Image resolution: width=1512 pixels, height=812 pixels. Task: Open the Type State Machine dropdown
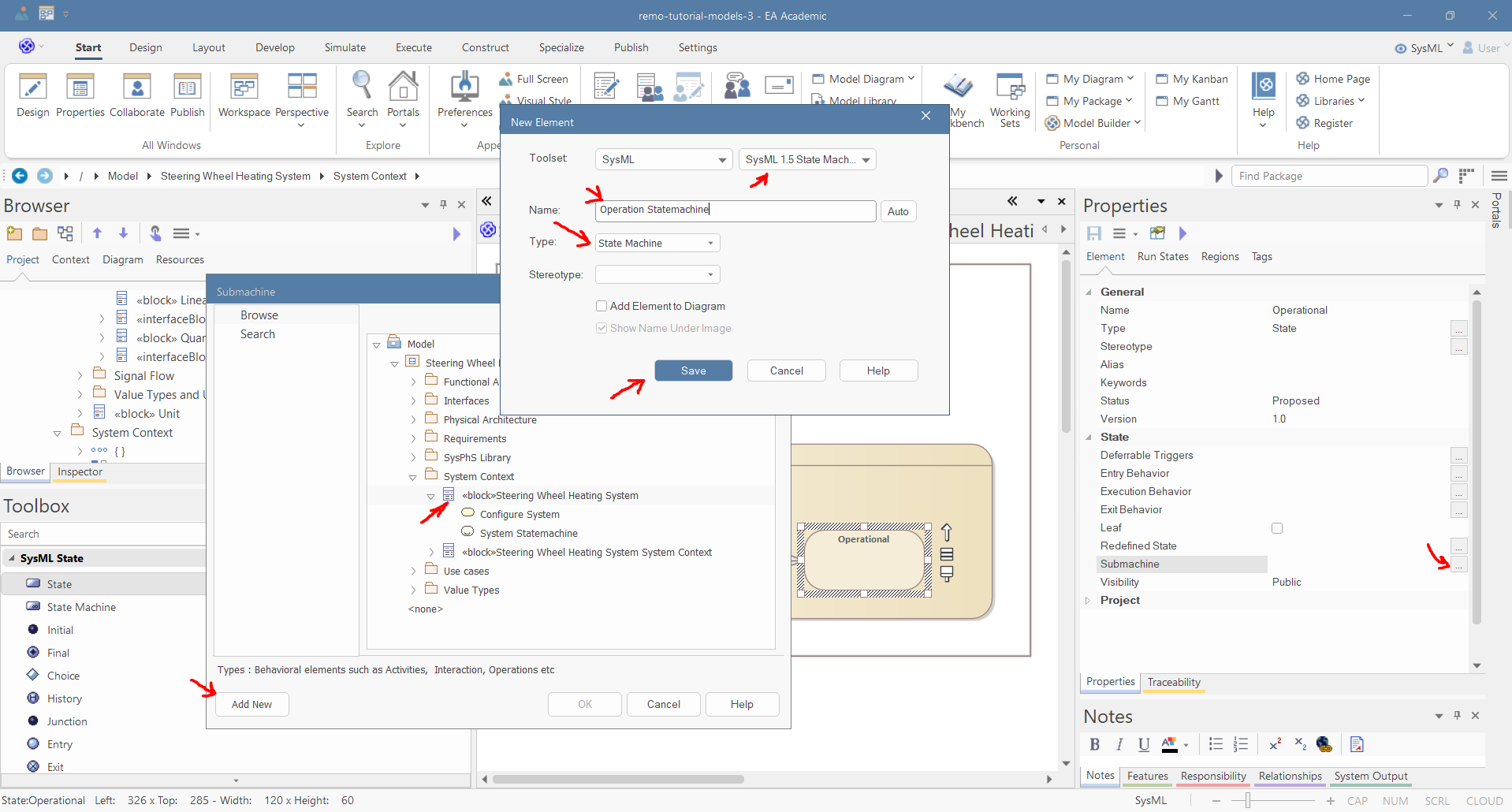point(657,243)
